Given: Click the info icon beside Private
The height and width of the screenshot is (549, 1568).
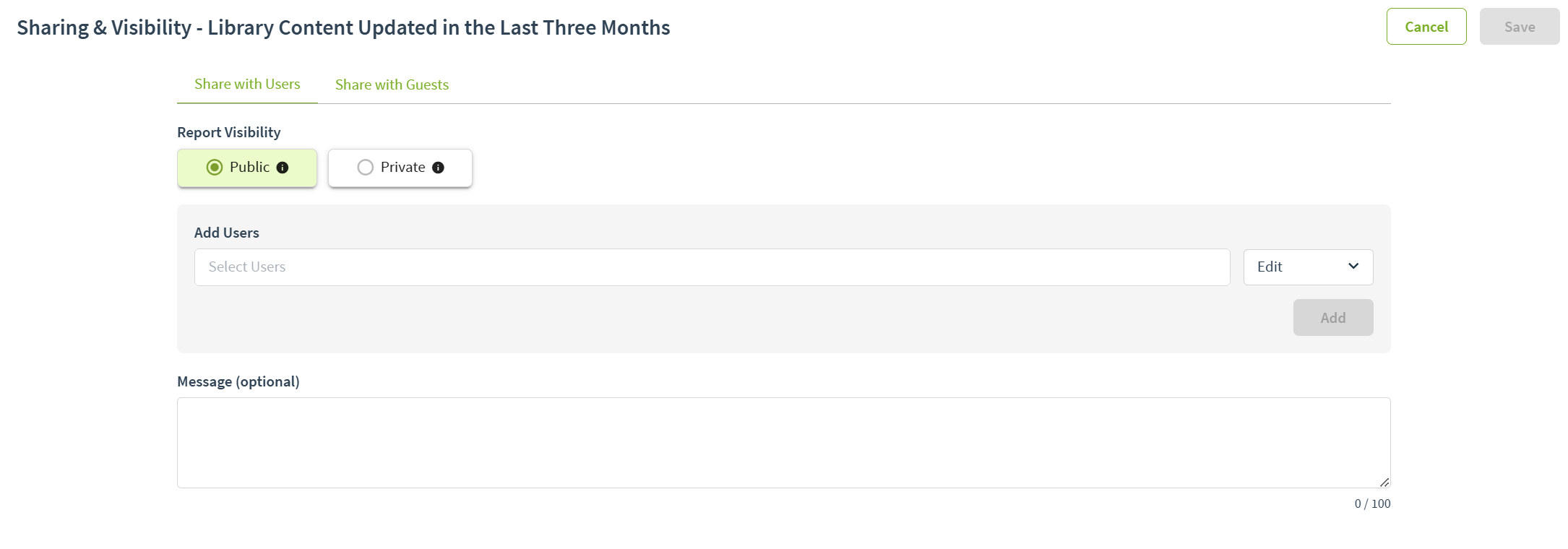Looking at the screenshot, I should coord(438,168).
